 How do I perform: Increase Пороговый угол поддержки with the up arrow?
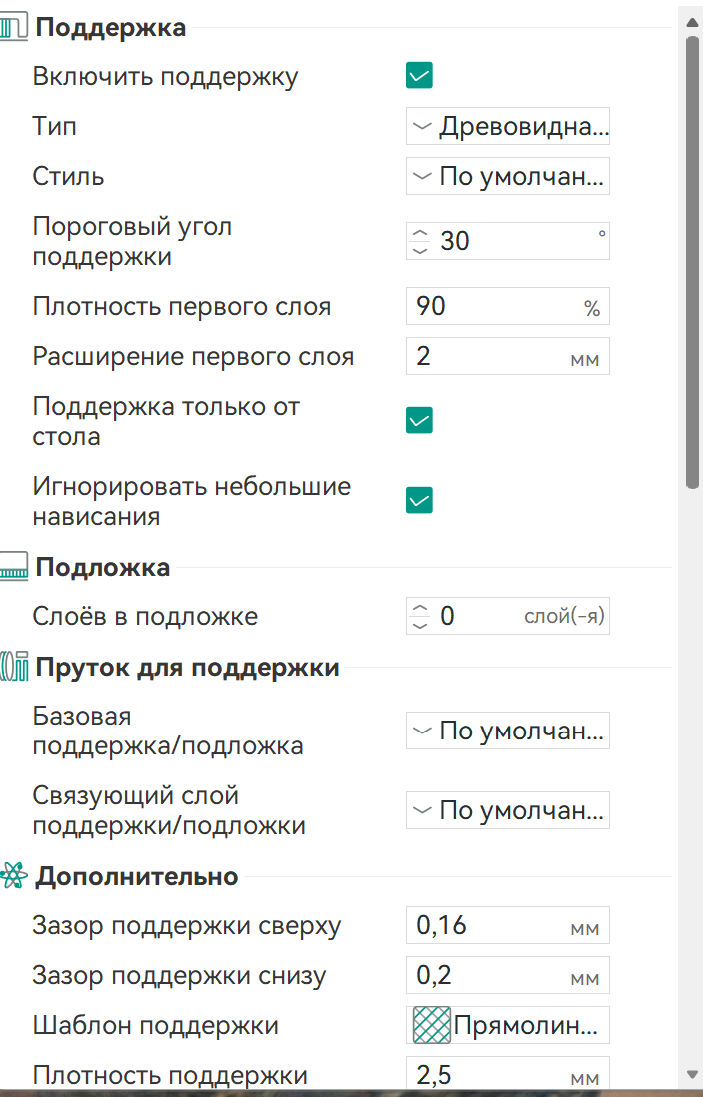[x=419, y=233]
